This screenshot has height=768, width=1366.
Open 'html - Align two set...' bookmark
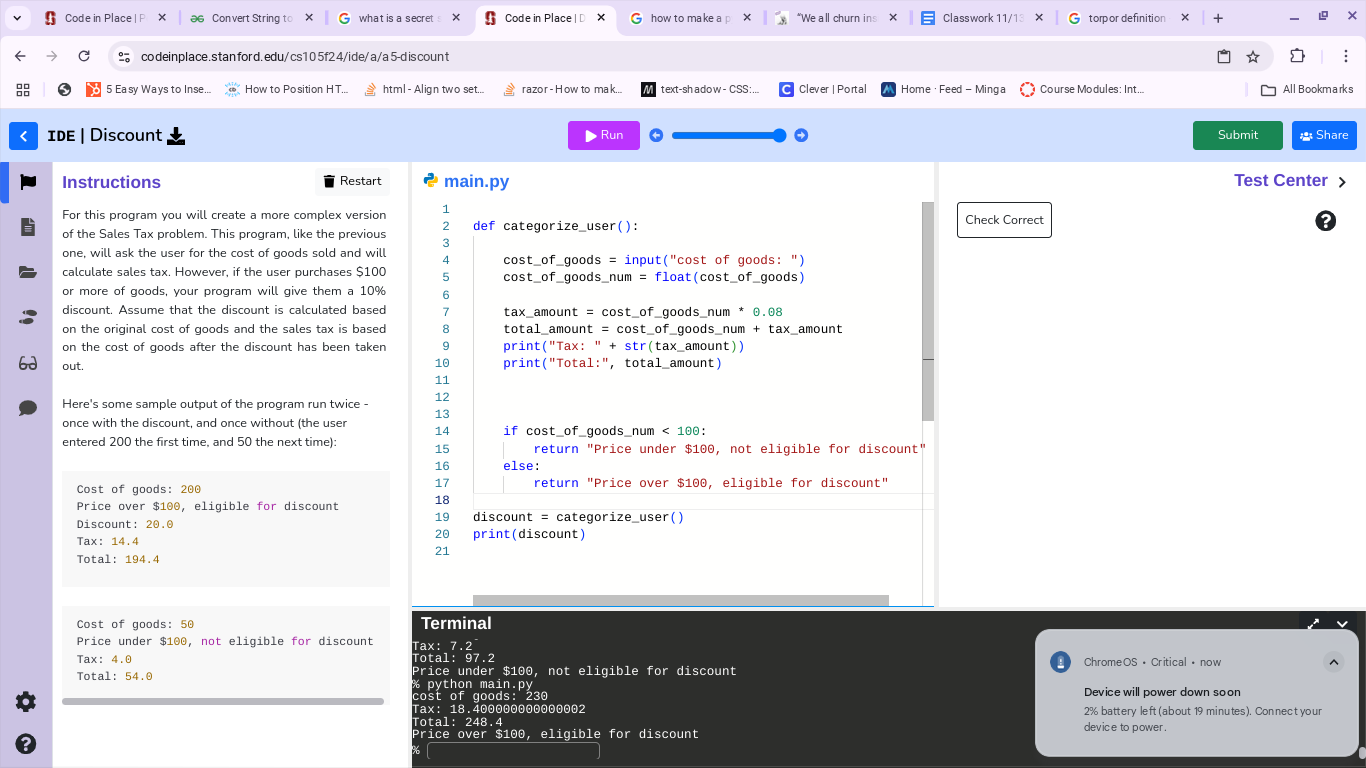coord(425,89)
